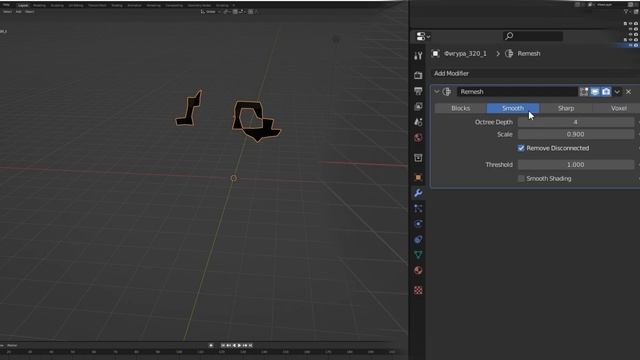Toggle the auto keying record button
The image size is (640, 360).
[211, 346]
